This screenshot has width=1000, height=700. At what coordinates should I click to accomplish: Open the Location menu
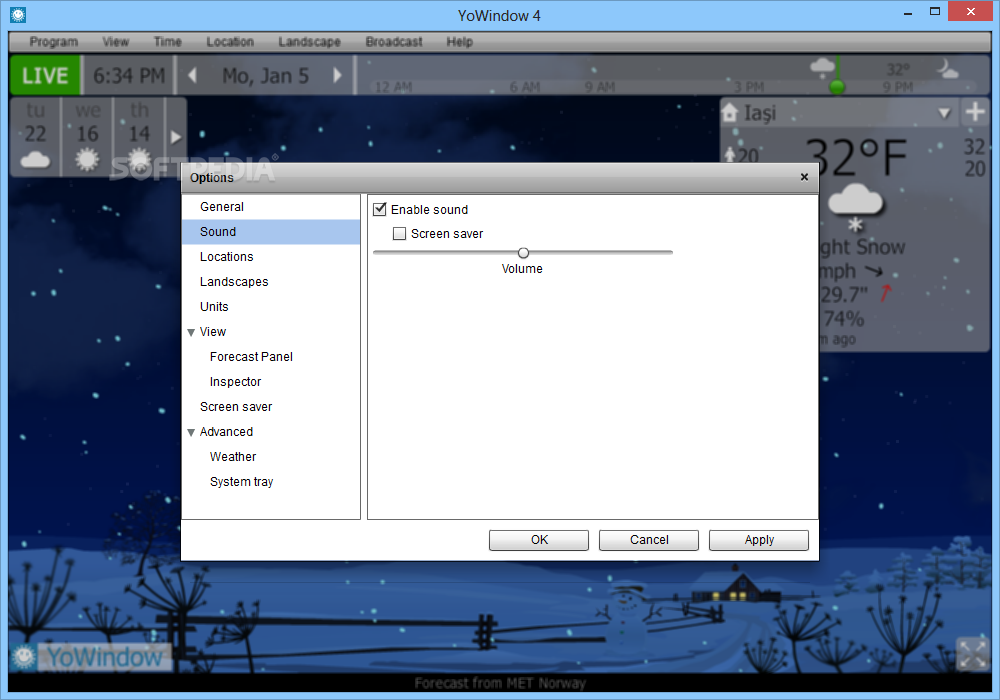pos(230,41)
